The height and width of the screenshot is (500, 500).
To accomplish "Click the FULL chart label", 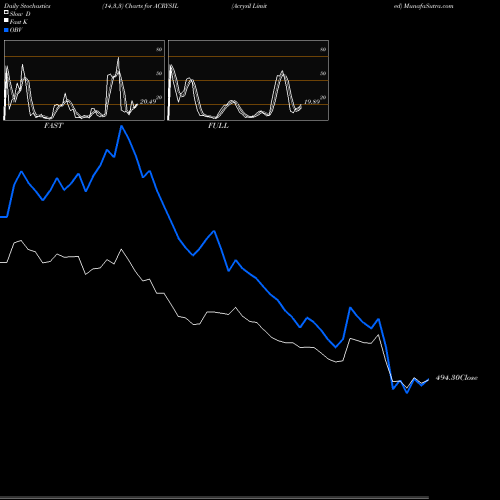I will pyautogui.click(x=218, y=126).
